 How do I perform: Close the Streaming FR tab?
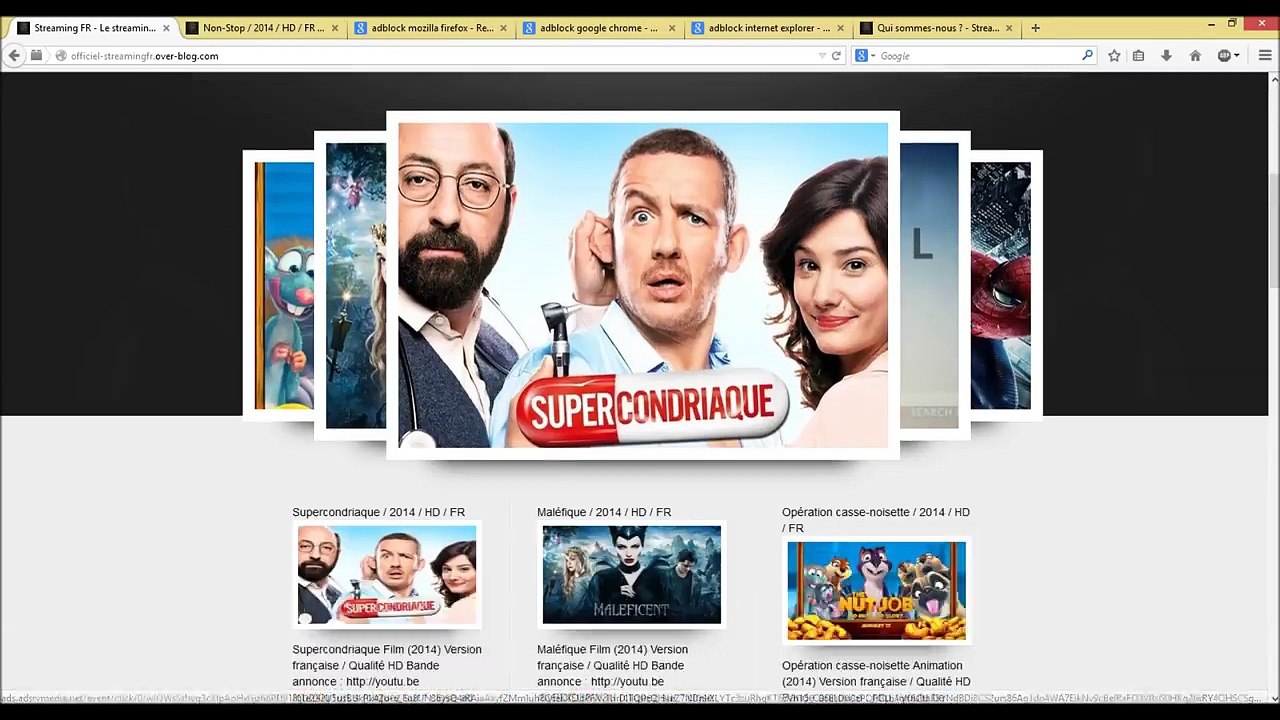tap(166, 28)
